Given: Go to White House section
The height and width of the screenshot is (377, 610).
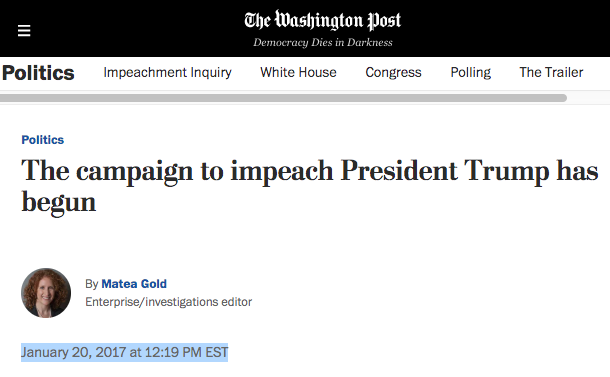Looking at the screenshot, I should click(298, 72).
